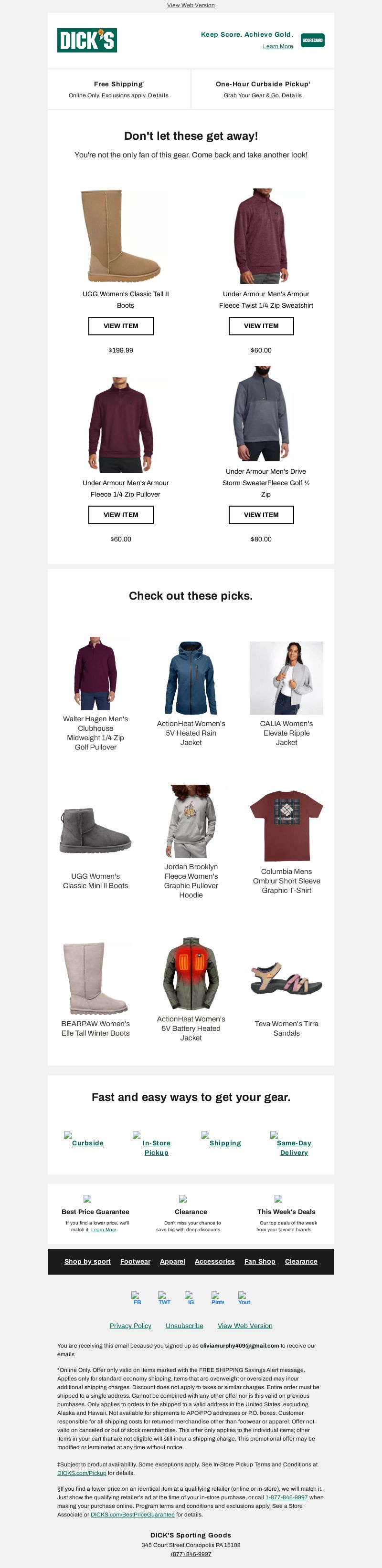Click the DICK'S logo
Screen dimensions: 382x1568
click(x=87, y=40)
